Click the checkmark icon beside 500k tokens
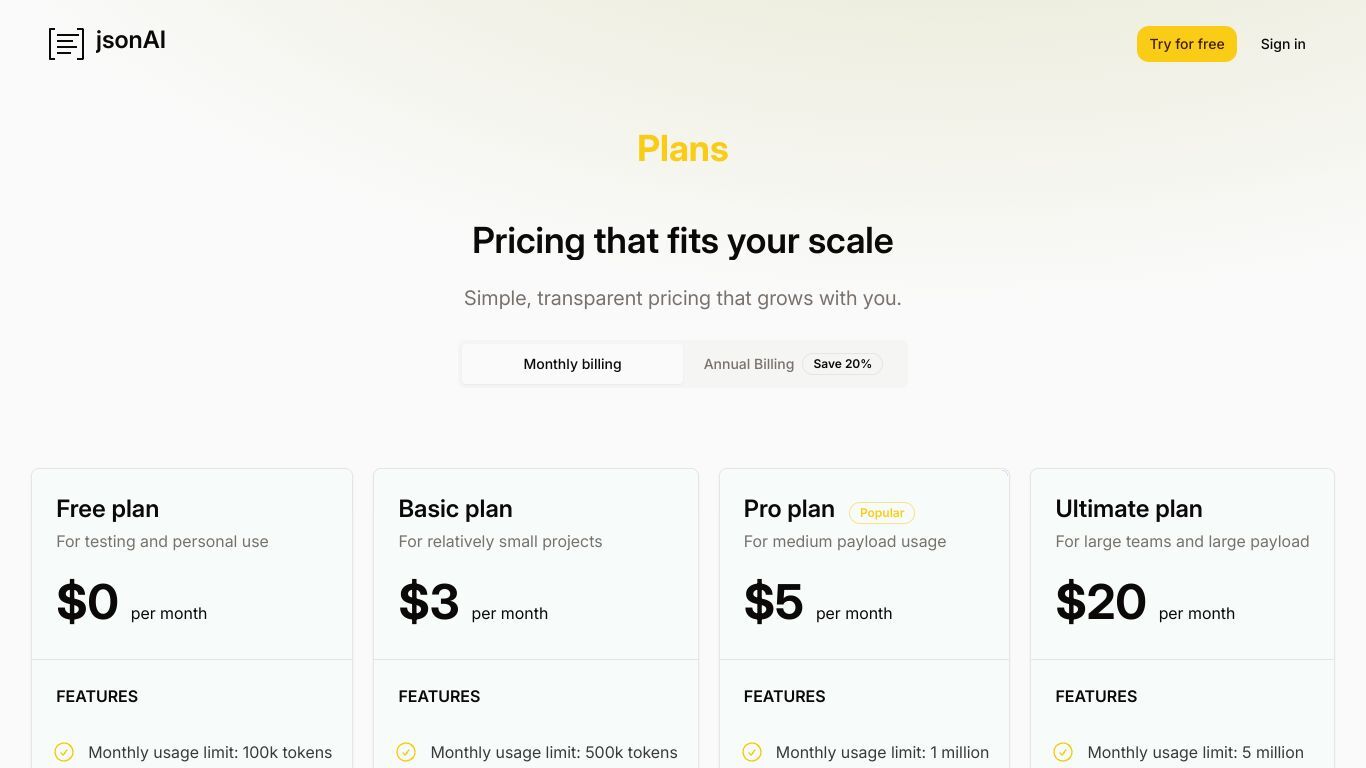This screenshot has height=768, width=1366. coord(406,752)
